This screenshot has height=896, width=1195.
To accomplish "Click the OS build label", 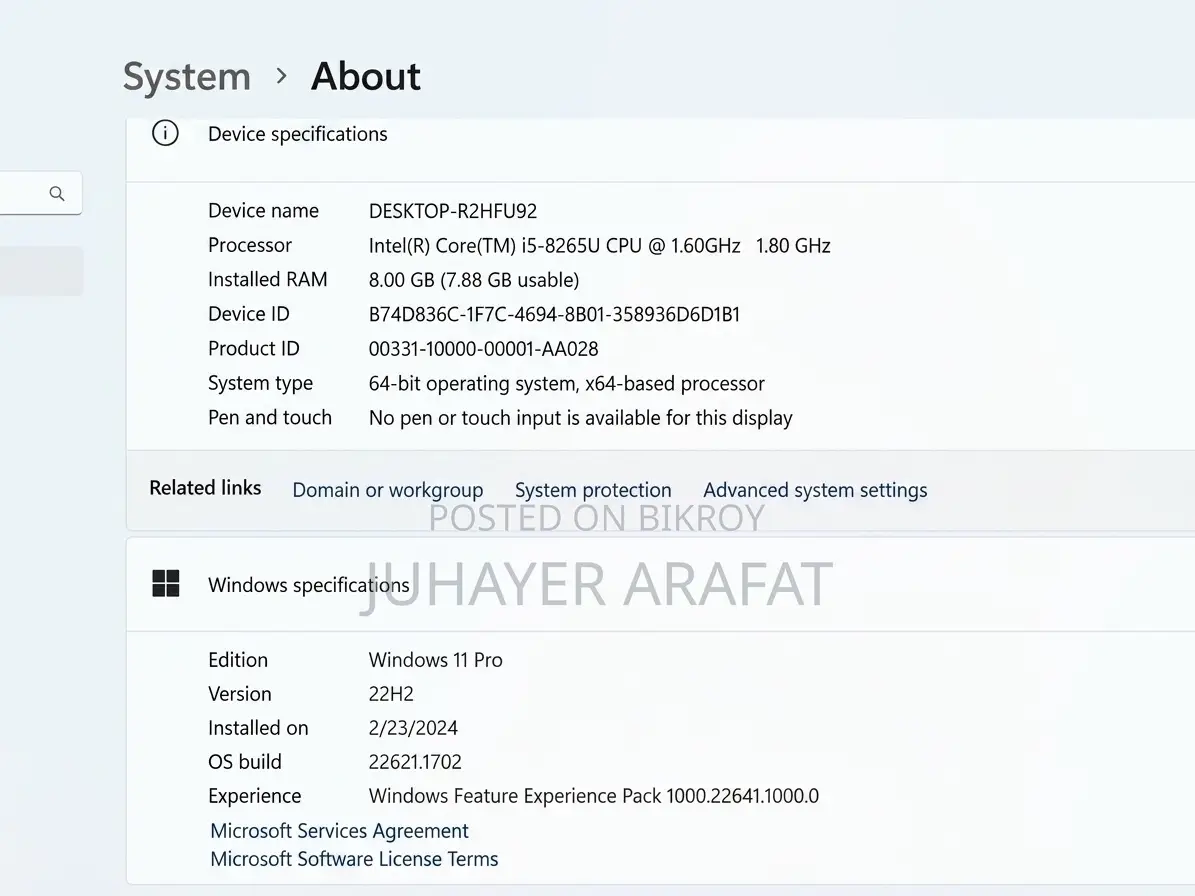I will click(x=245, y=762).
